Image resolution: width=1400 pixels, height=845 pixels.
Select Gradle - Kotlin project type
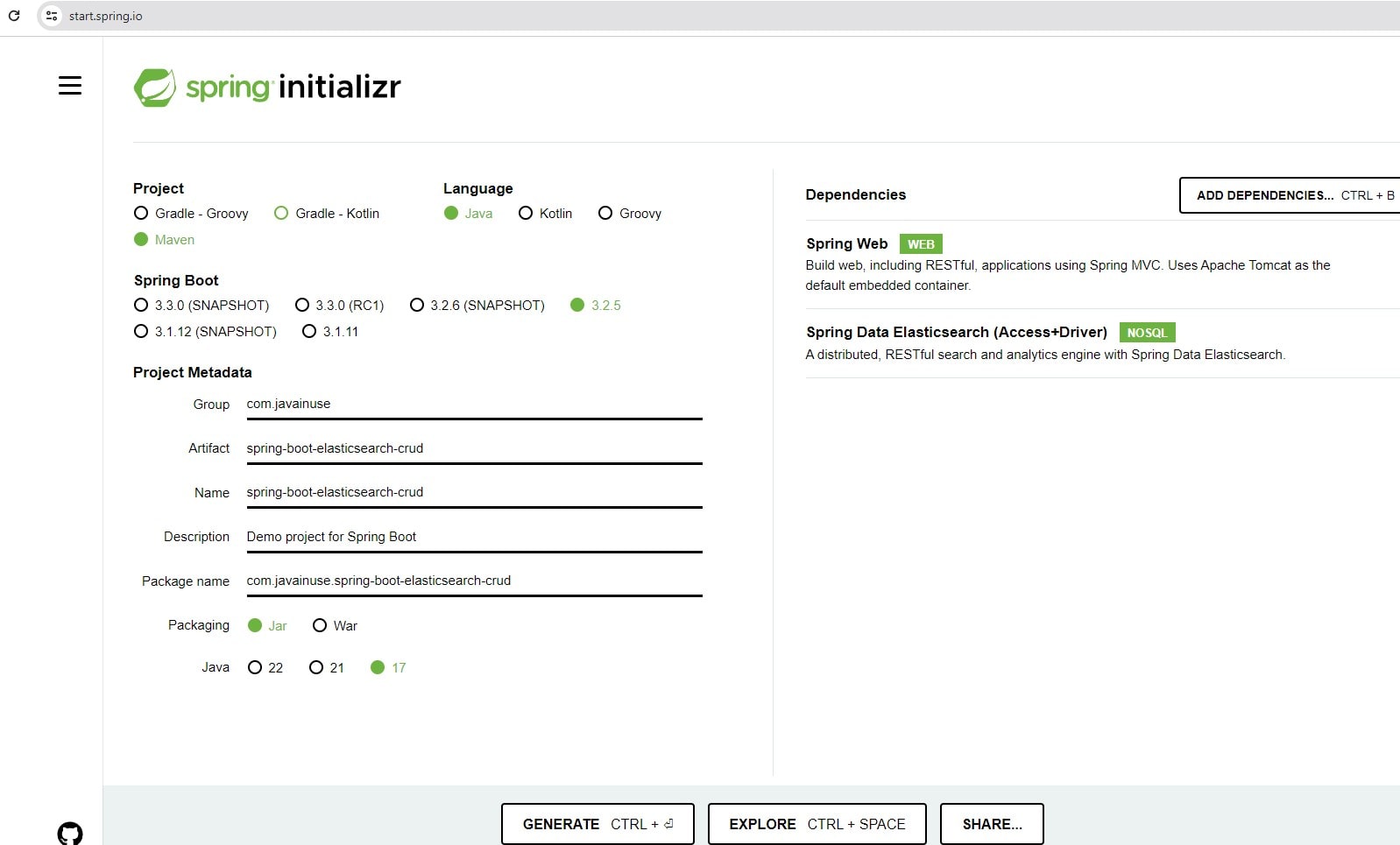[x=327, y=214]
